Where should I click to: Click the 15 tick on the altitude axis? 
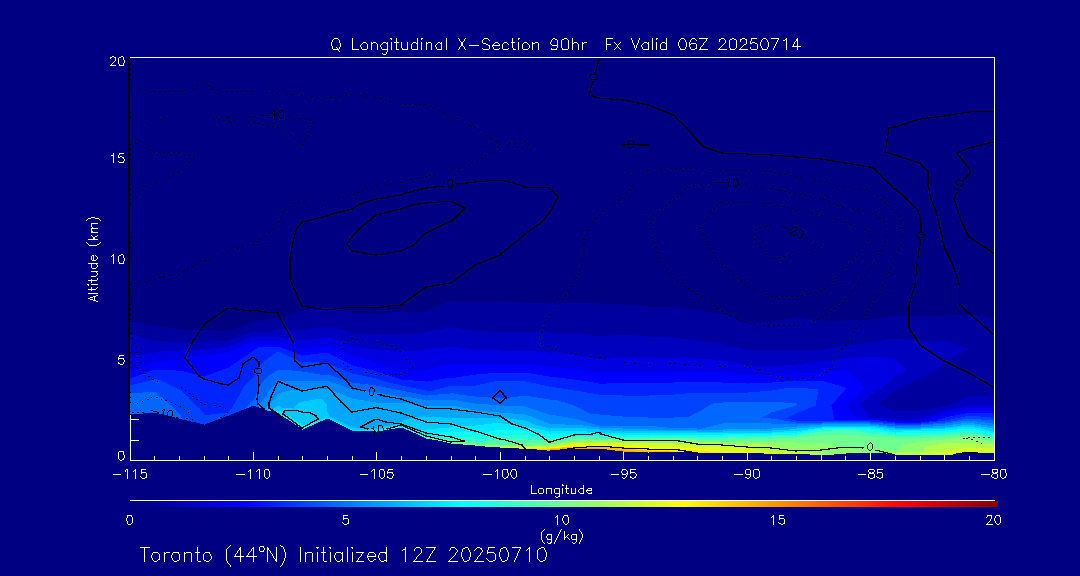tap(116, 159)
